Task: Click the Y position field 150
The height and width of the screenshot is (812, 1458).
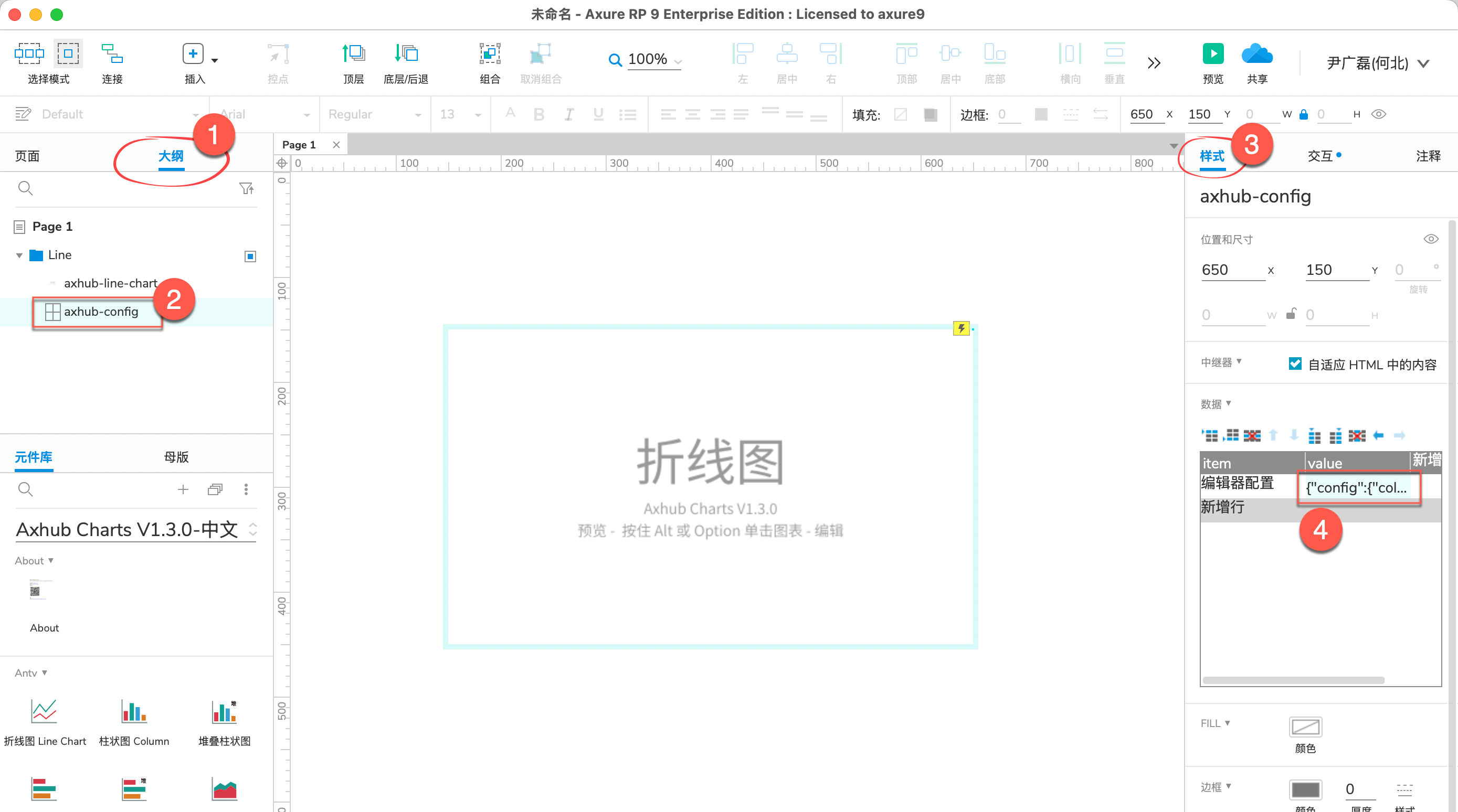Action: (1337, 270)
